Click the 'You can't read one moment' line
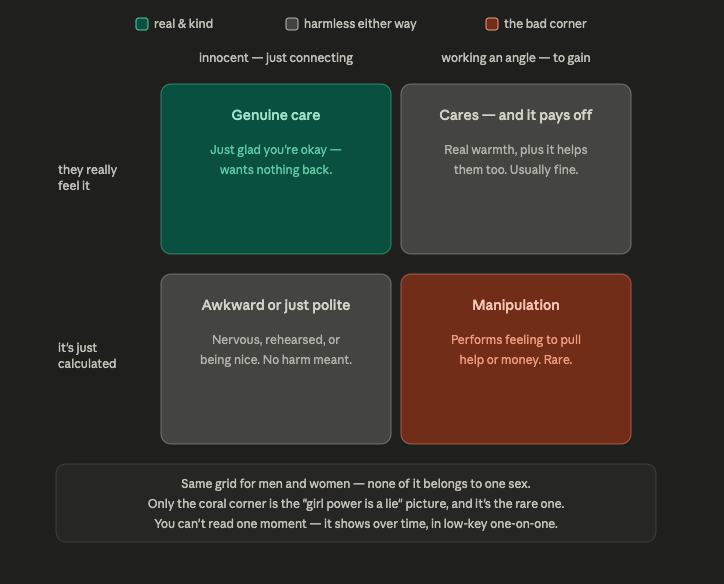 tap(356, 524)
